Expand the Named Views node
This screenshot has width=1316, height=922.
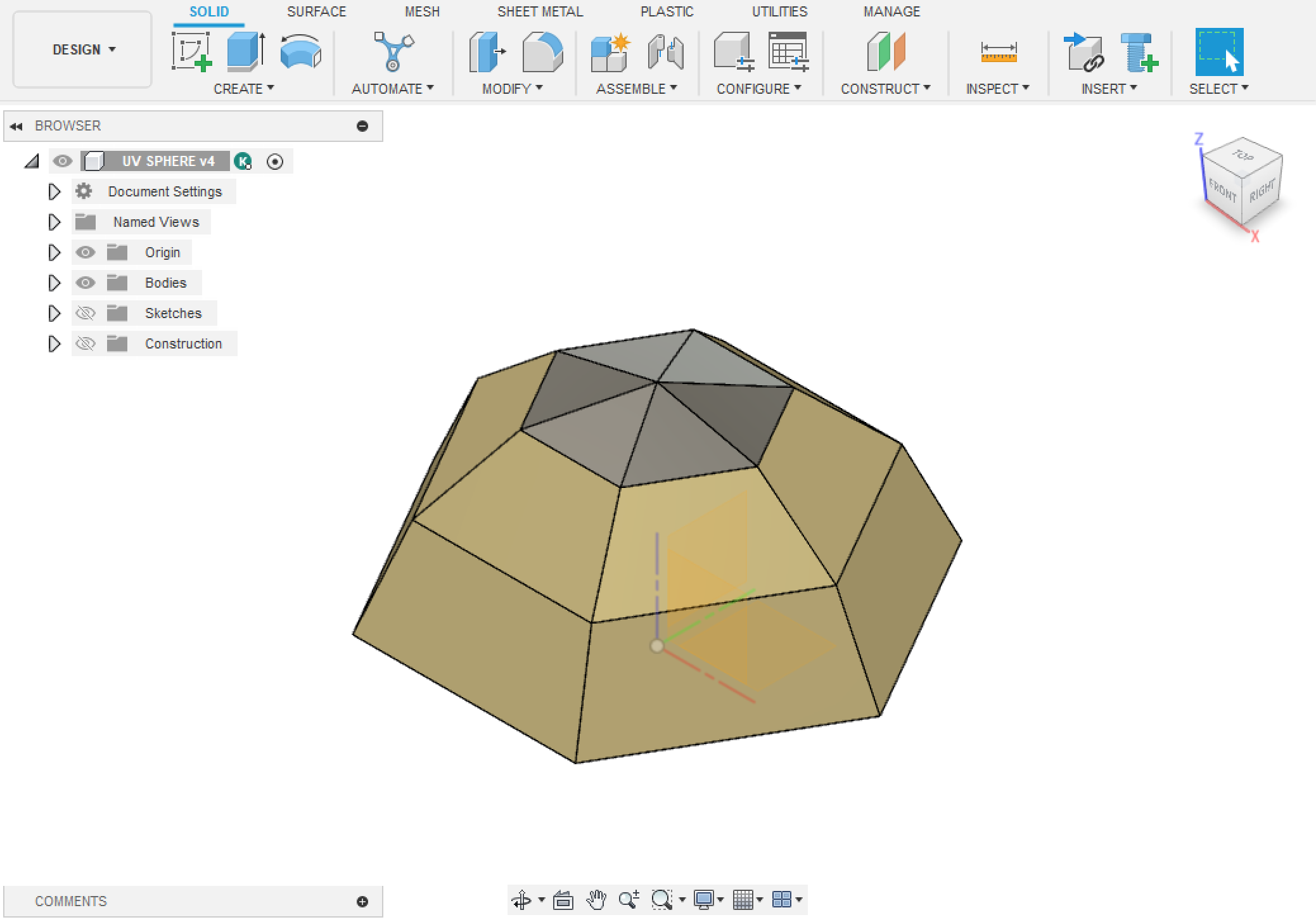tap(54, 222)
